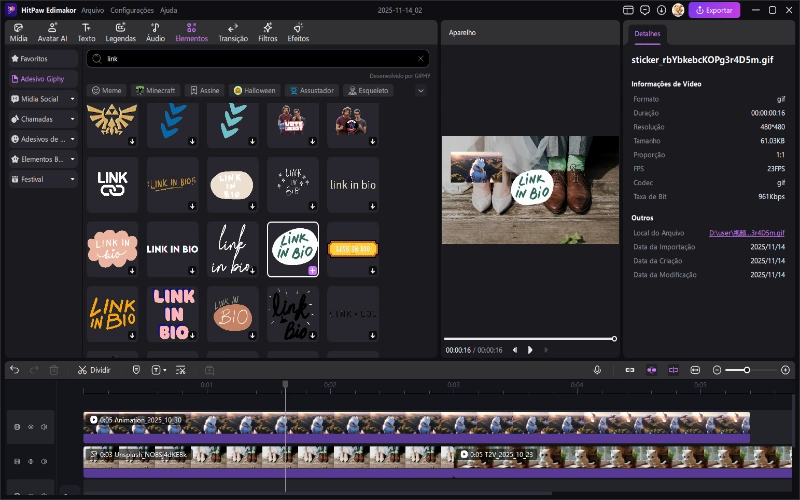Hide the Unsplash track visibility
Screen dimensions: 800x500
[31, 461]
